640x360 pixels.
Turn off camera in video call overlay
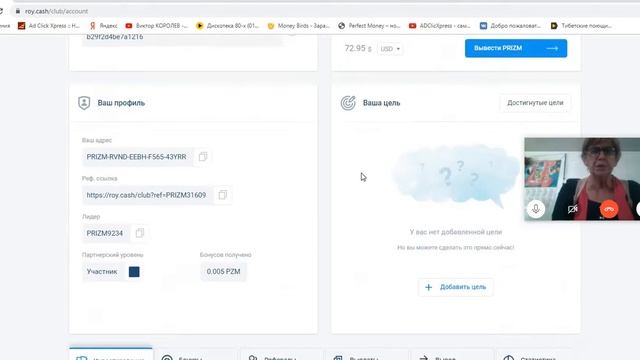tap(573, 209)
